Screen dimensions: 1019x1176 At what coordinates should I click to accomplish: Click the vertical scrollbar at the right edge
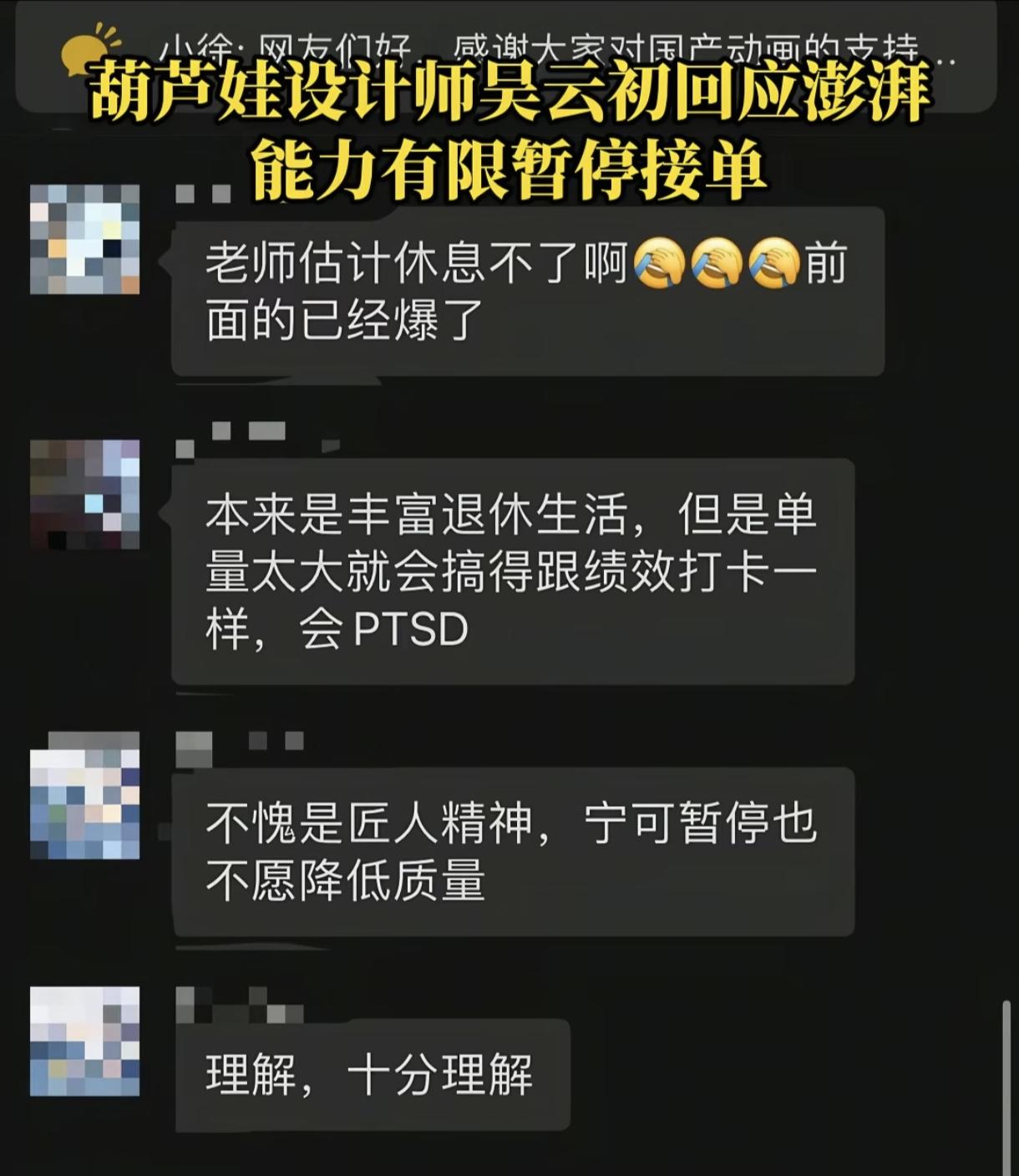click(1007, 1087)
